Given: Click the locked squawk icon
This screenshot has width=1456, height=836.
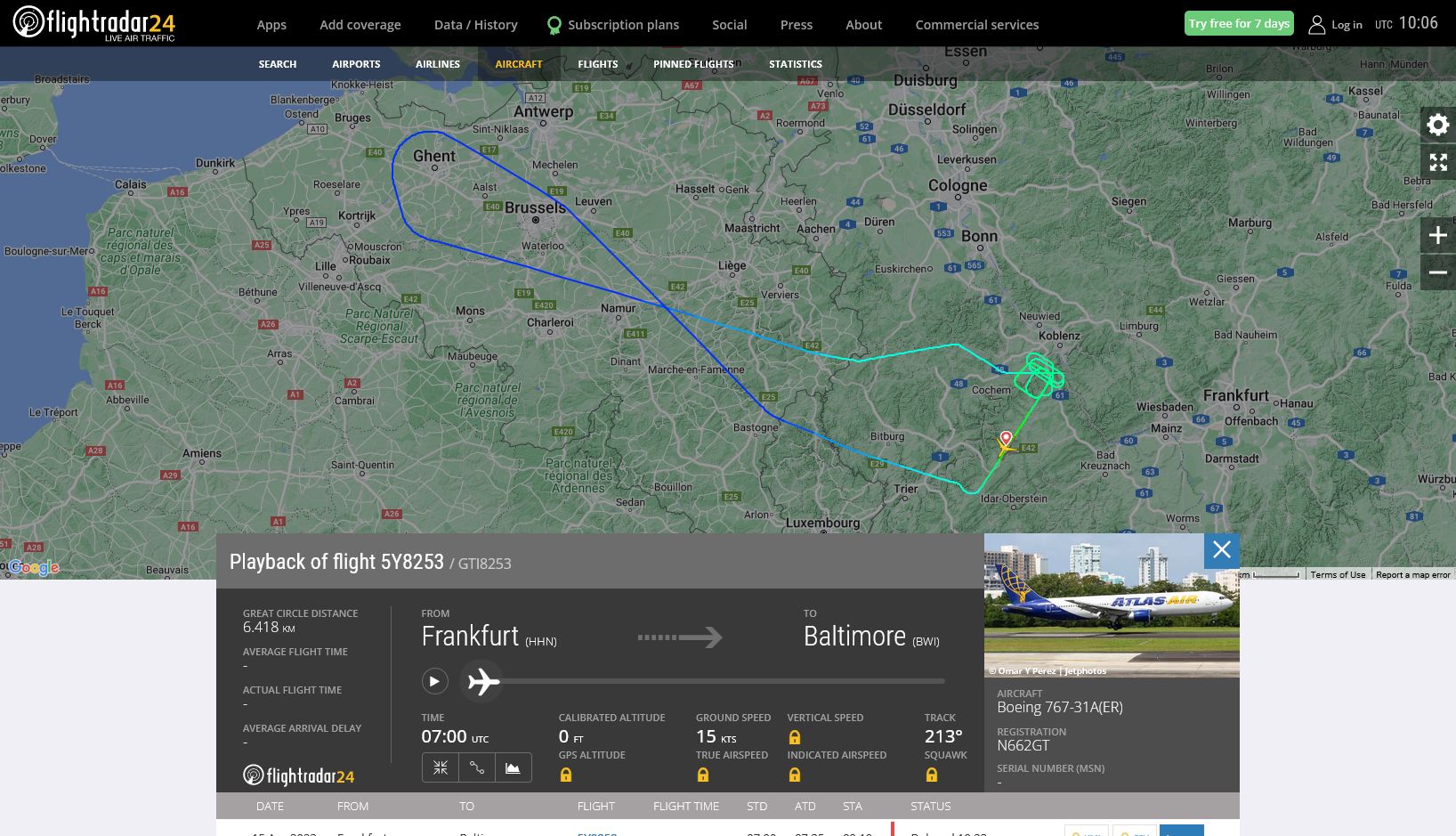Looking at the screenshot, I should point(932,775).
